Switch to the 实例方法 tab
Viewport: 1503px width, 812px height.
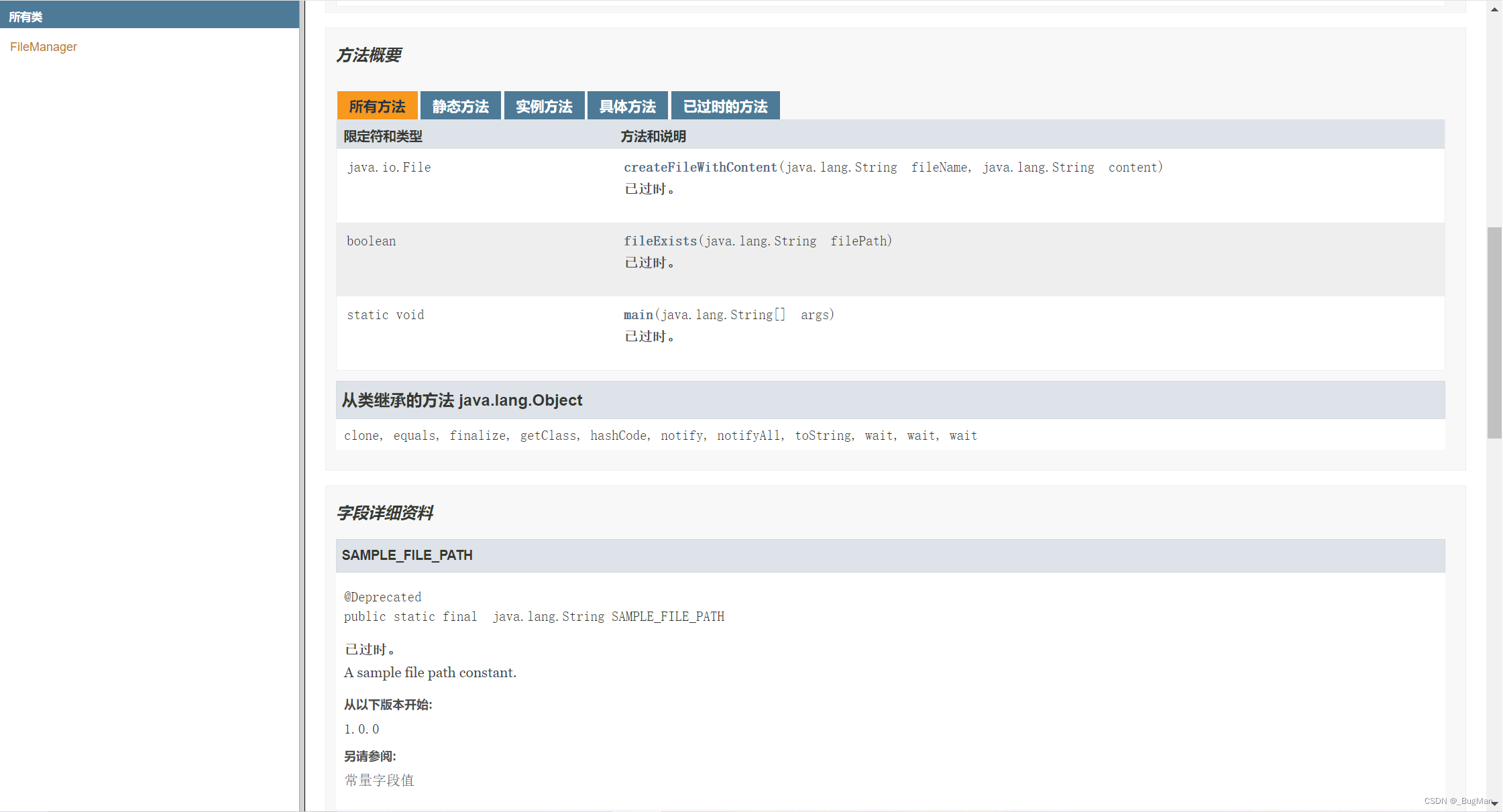click(544, 106)
